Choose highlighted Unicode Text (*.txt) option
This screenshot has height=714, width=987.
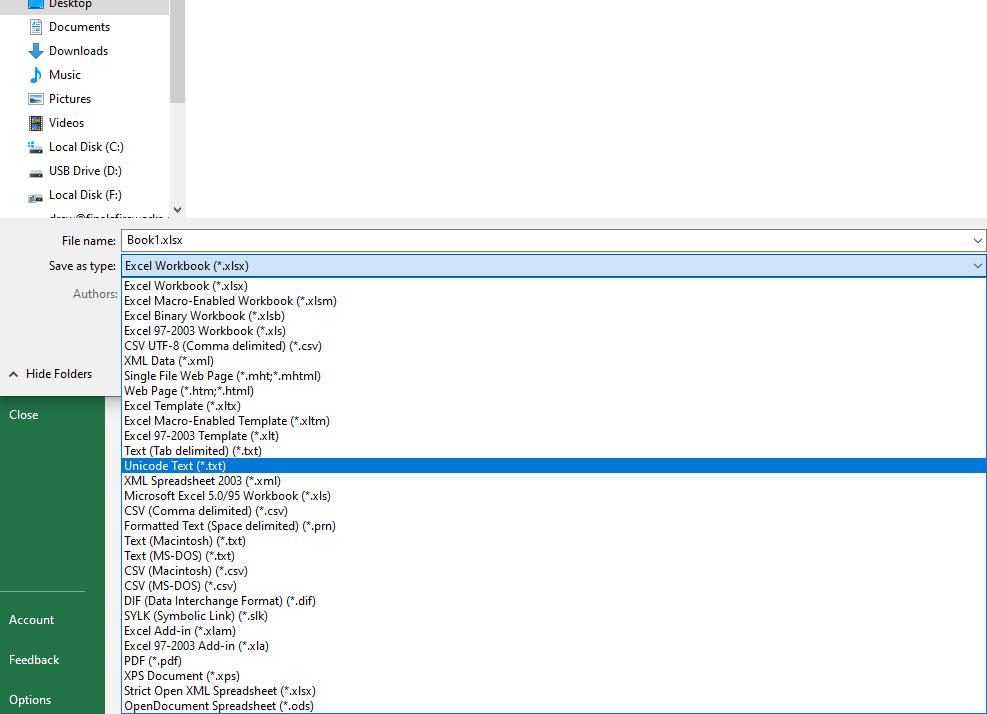point(553,466)
